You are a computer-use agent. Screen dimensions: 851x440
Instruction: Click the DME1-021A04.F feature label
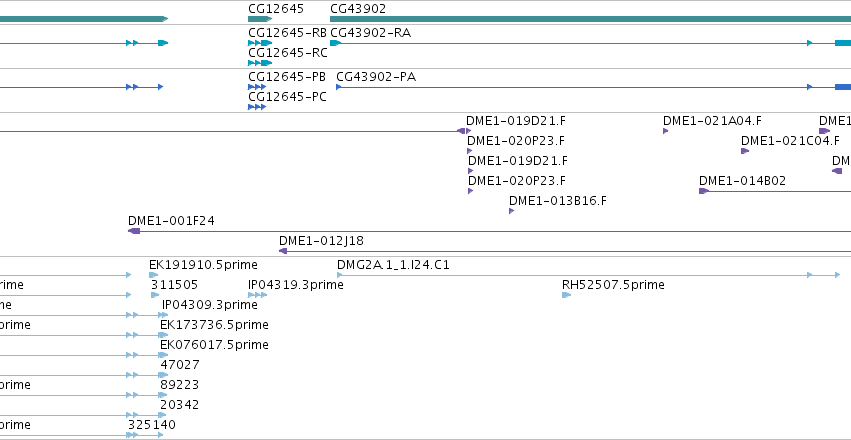pos(712,120)
